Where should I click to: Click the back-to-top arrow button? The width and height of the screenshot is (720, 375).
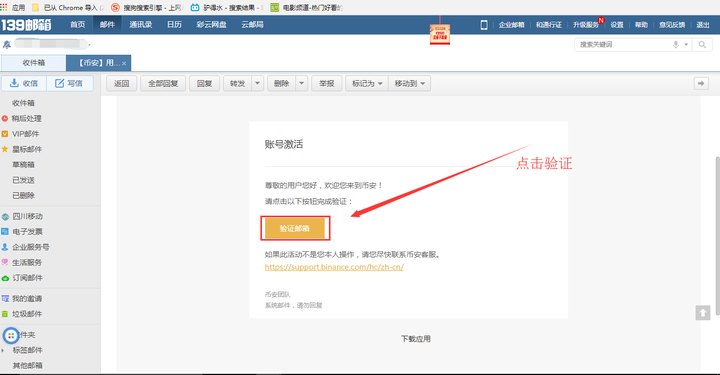point(703,313)
